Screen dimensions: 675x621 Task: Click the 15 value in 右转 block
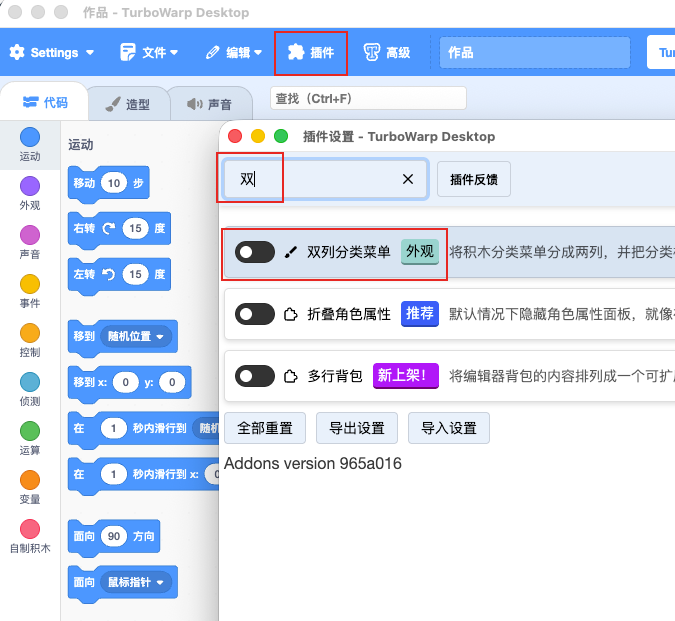point(136,229)
